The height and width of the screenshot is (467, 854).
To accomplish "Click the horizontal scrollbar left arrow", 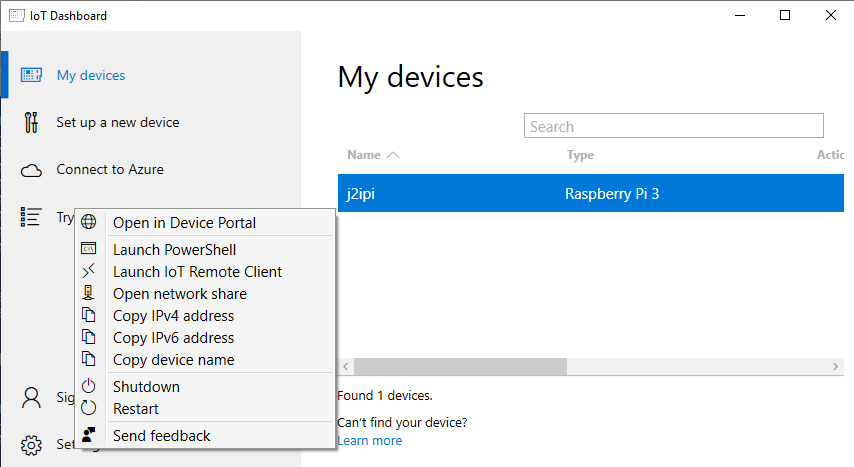I will pyautogui.click(x=346, y=367).
